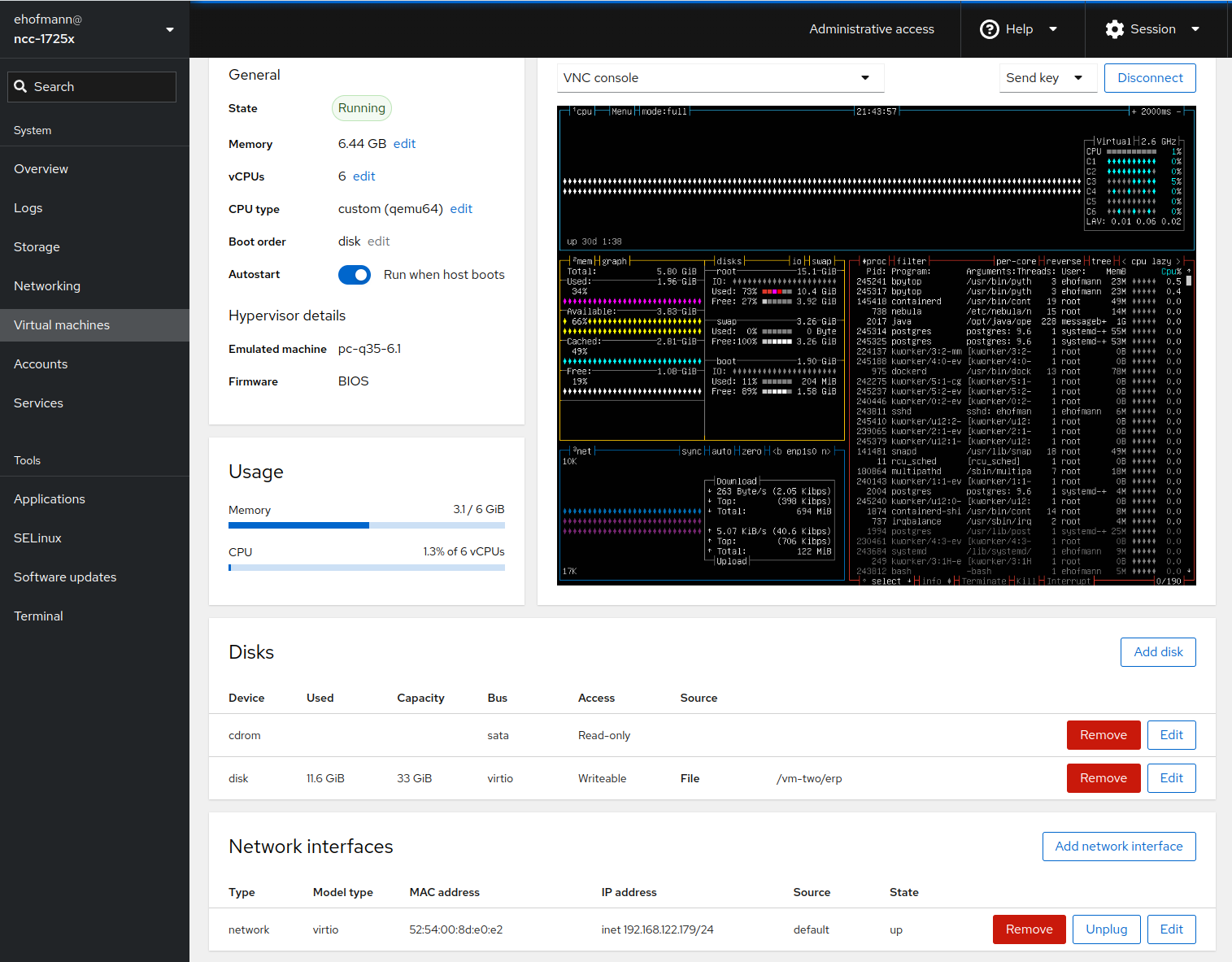Open Networking in the sidebar
The image size is (1232, 962).
[47, 286]
